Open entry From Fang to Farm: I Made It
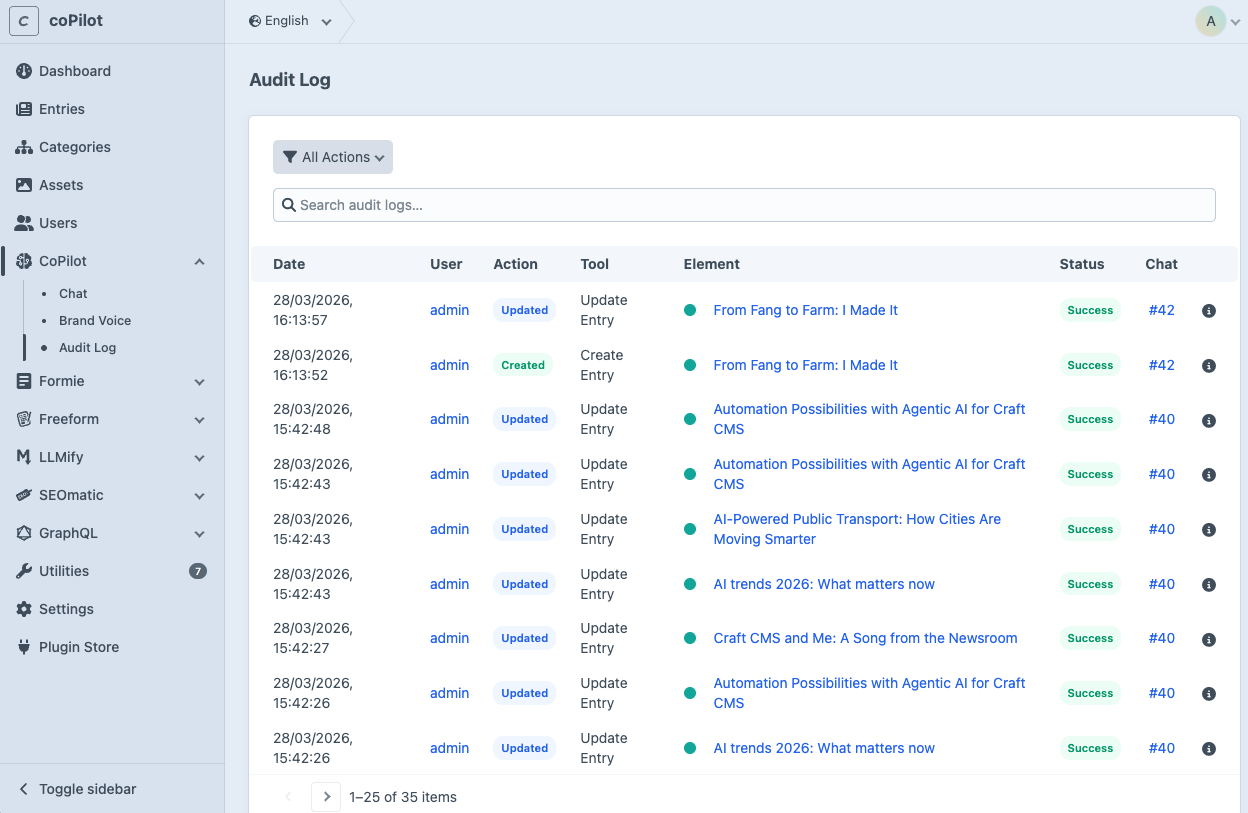 coord(805,310)
